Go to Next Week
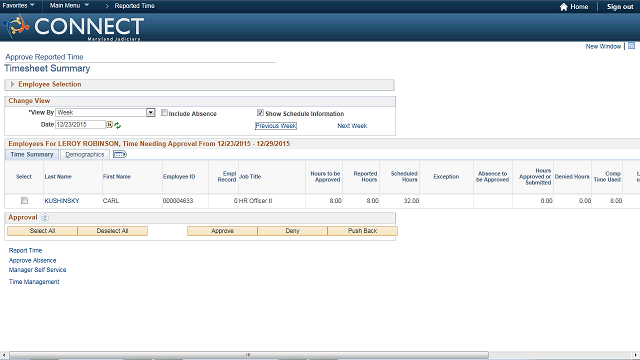 (352, 126)
